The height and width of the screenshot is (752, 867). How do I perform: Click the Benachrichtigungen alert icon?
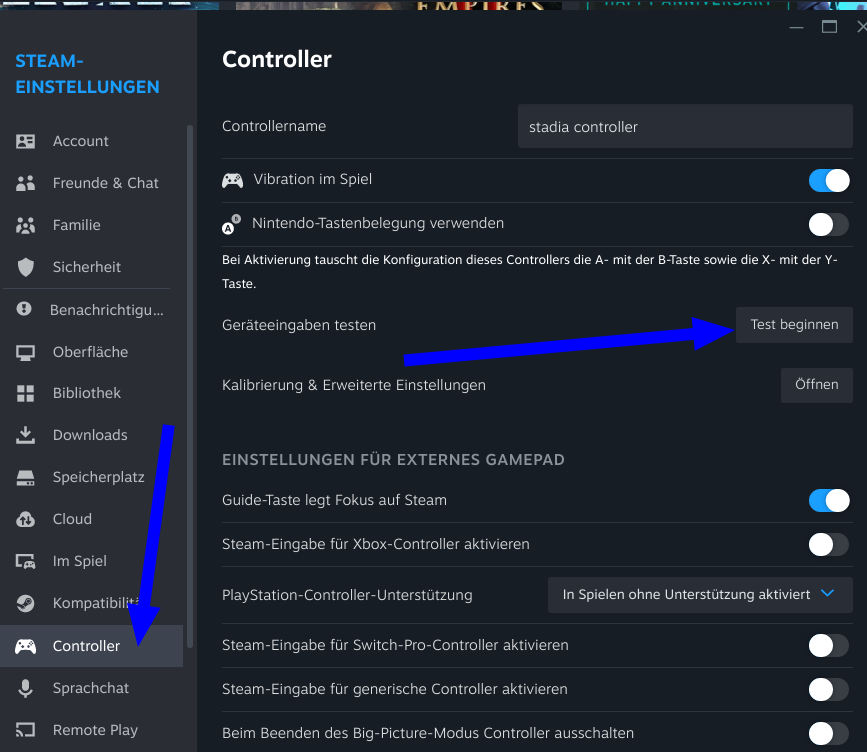tap(24, 309)
